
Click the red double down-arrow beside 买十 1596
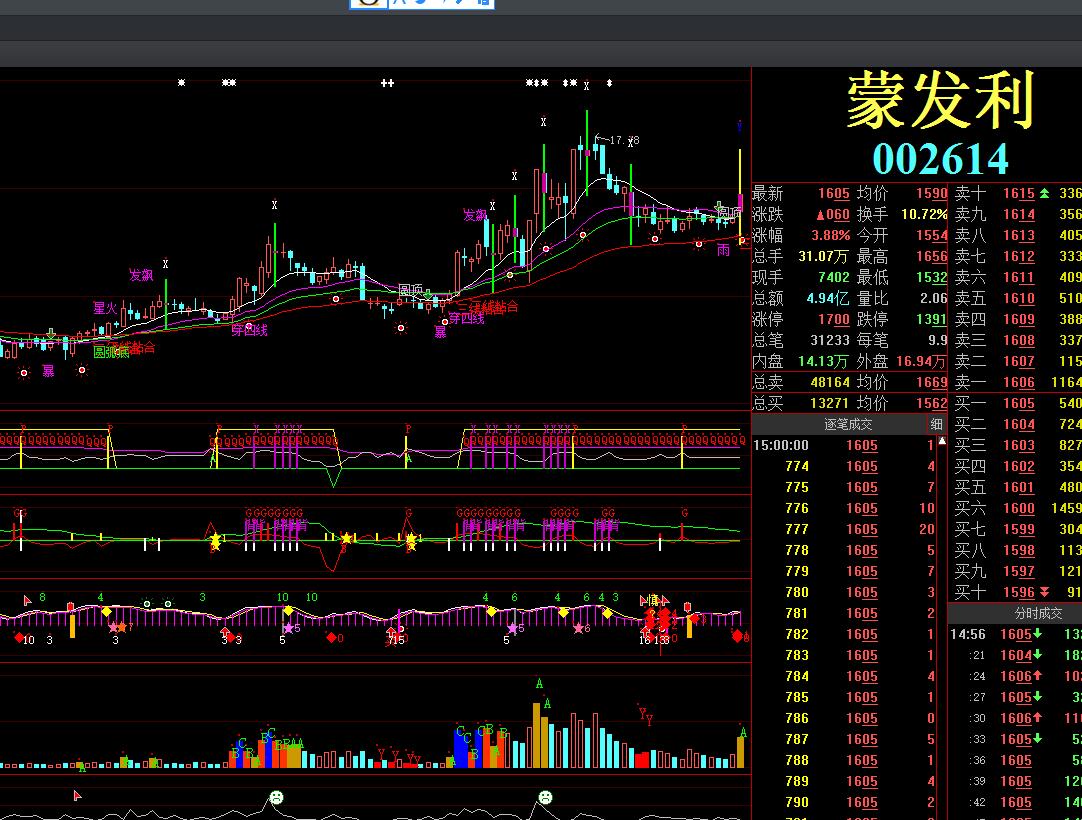[x=1045, y=592]
